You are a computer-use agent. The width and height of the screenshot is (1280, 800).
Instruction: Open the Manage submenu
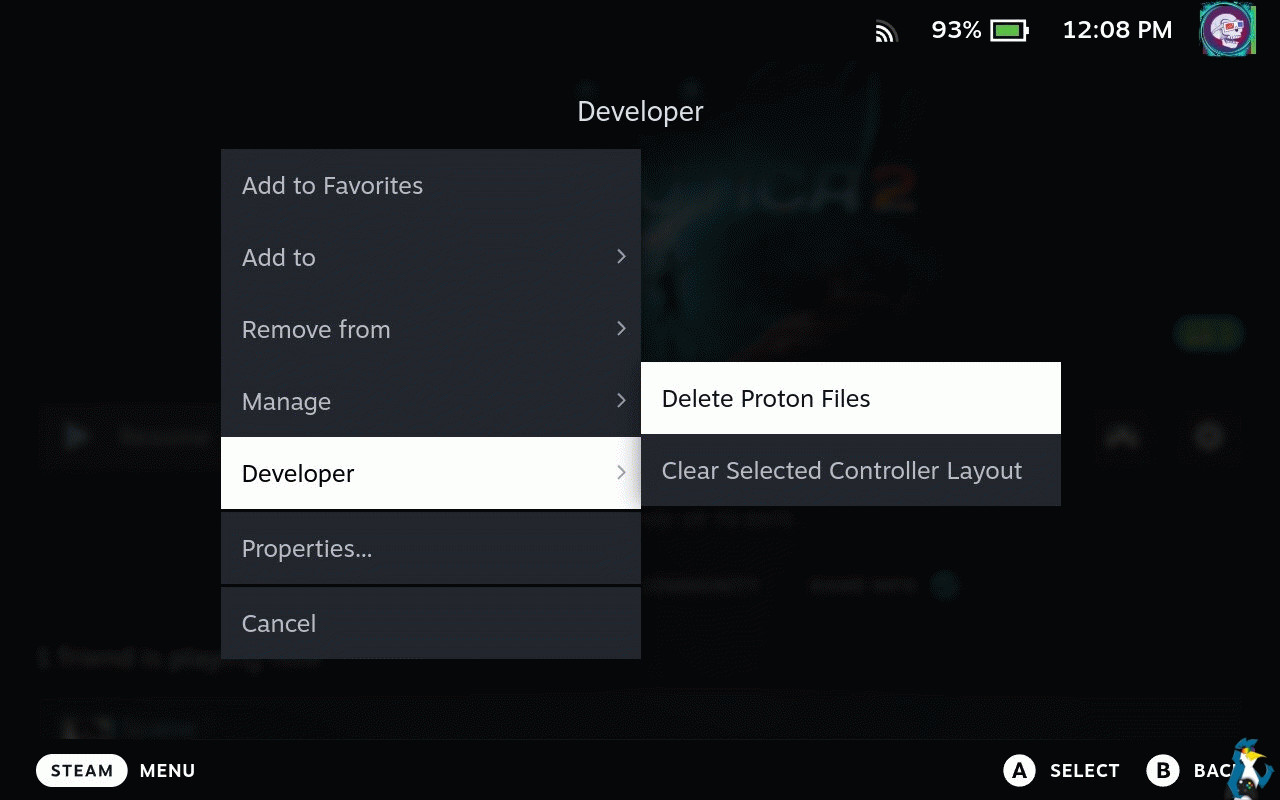[430, 402]
